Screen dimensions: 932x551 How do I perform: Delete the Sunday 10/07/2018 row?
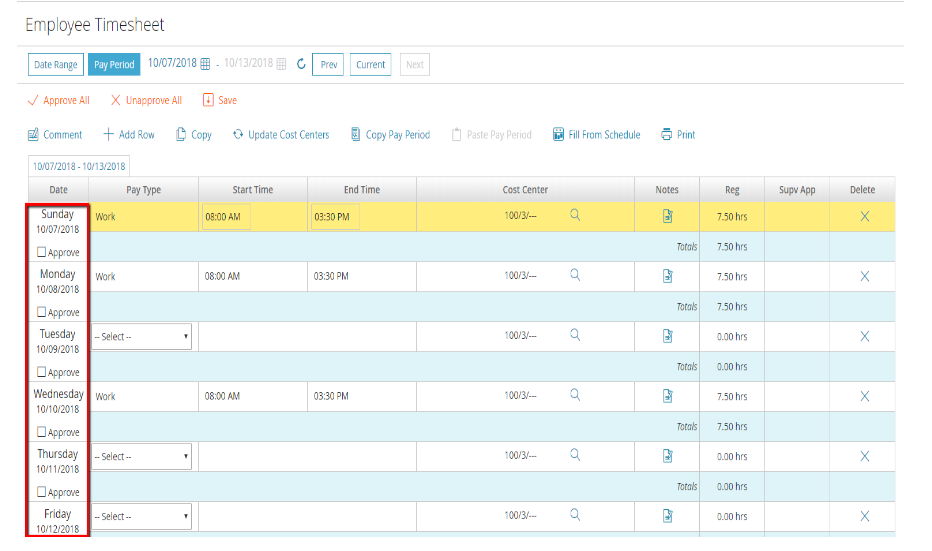[865, 216]
